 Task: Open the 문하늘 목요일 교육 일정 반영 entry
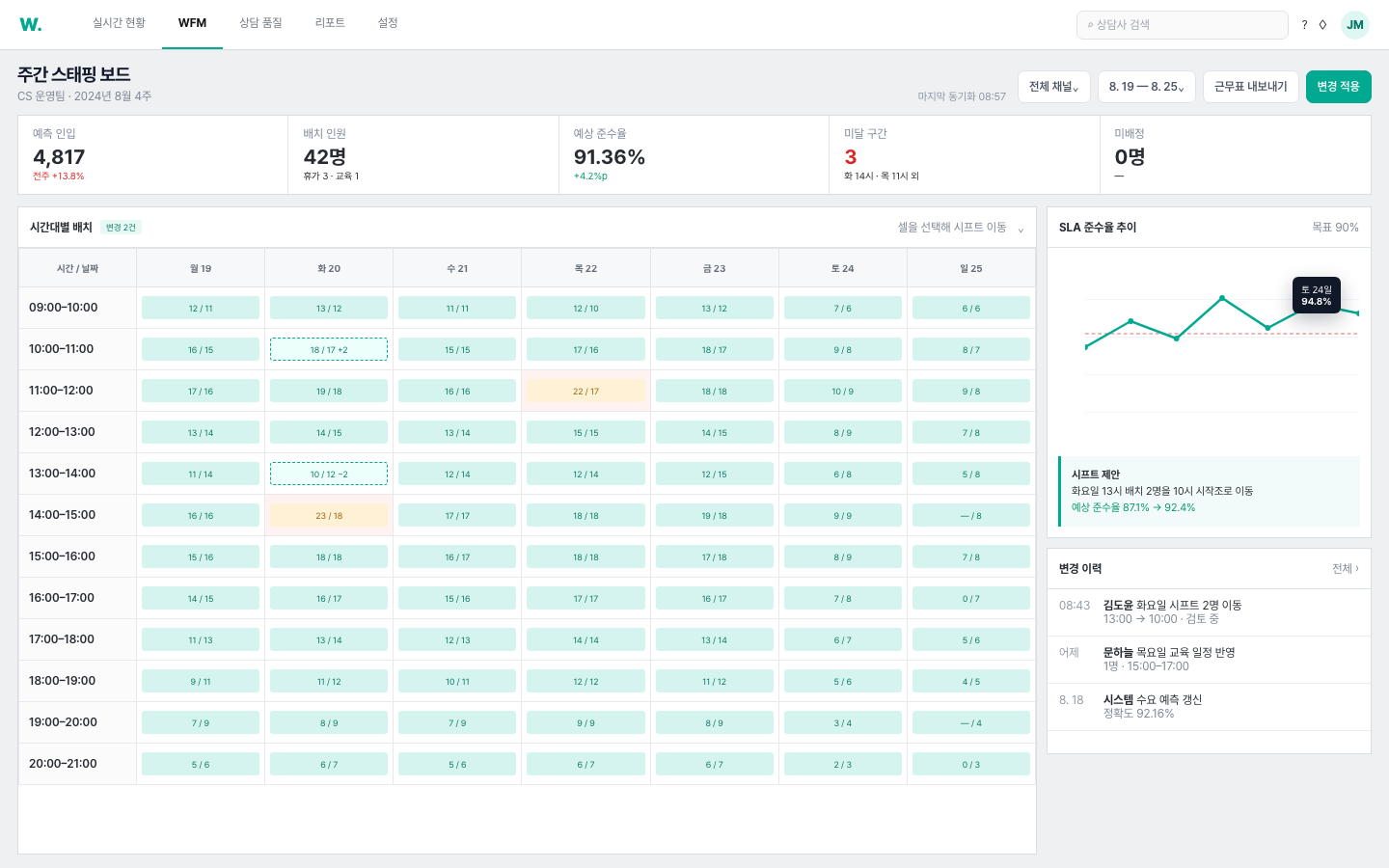pos(1209,660)
